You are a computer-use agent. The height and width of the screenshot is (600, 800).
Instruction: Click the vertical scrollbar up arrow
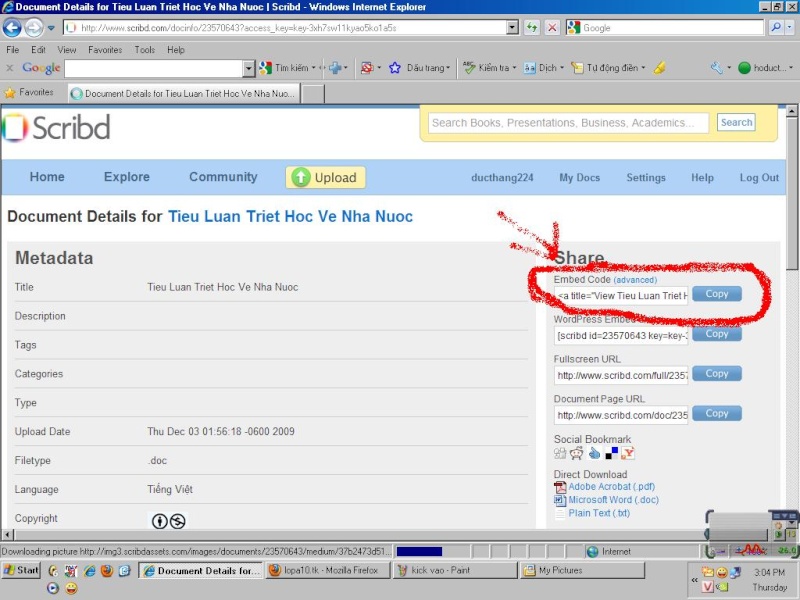[791, 111]
